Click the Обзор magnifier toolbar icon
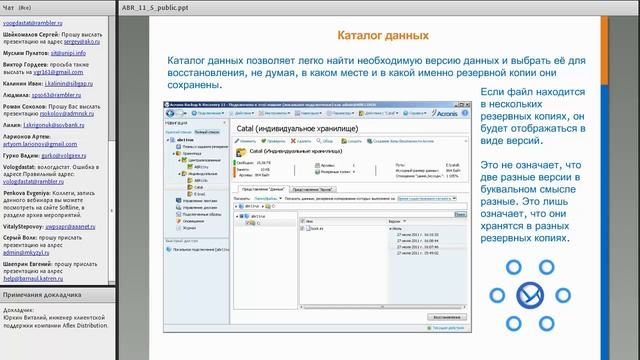This screenshot has height=360, width=640. click(319, 141)
